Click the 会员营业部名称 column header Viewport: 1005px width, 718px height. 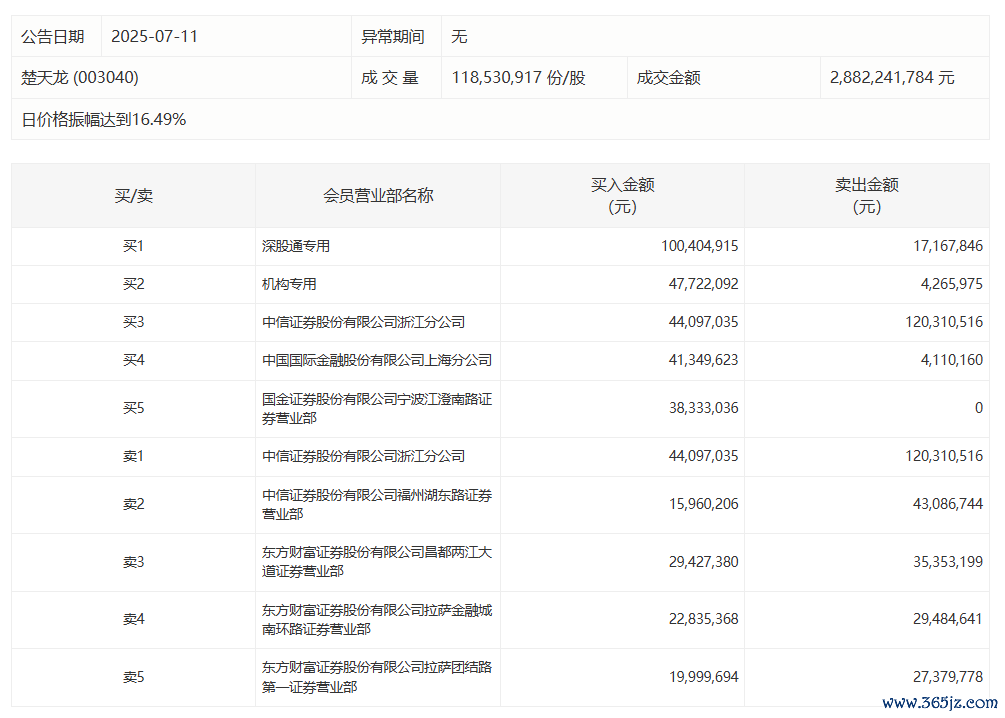[378, 196]
